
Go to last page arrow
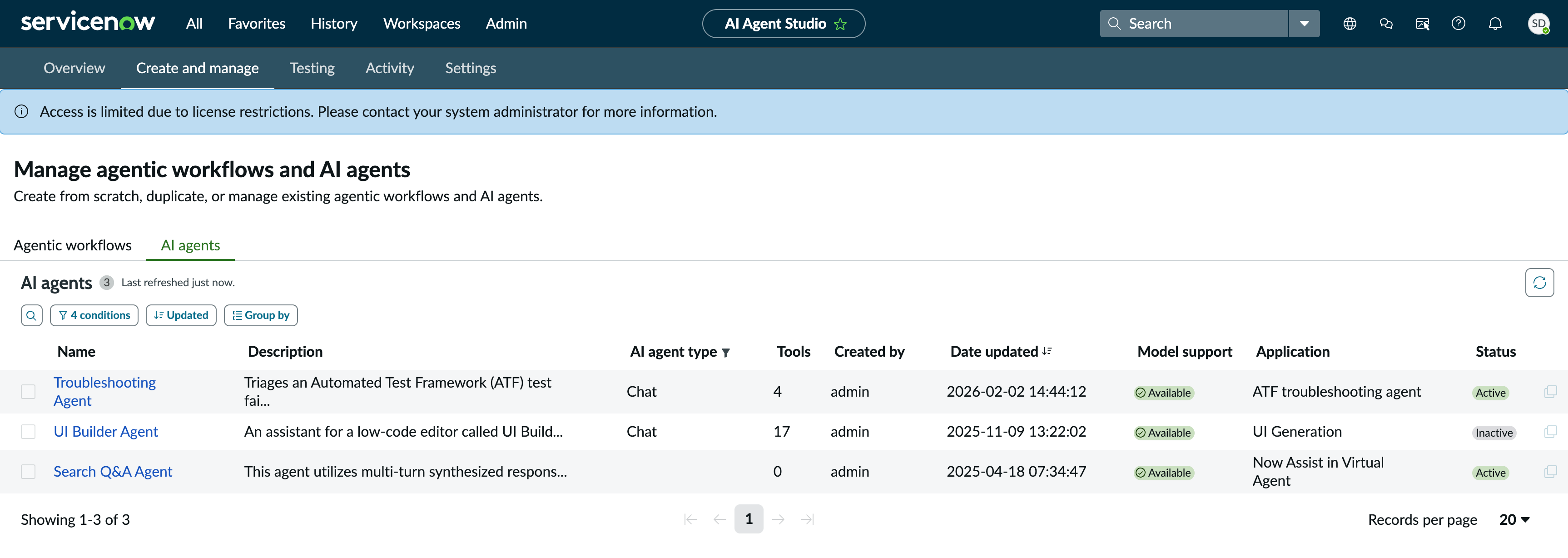click(807, 519)
